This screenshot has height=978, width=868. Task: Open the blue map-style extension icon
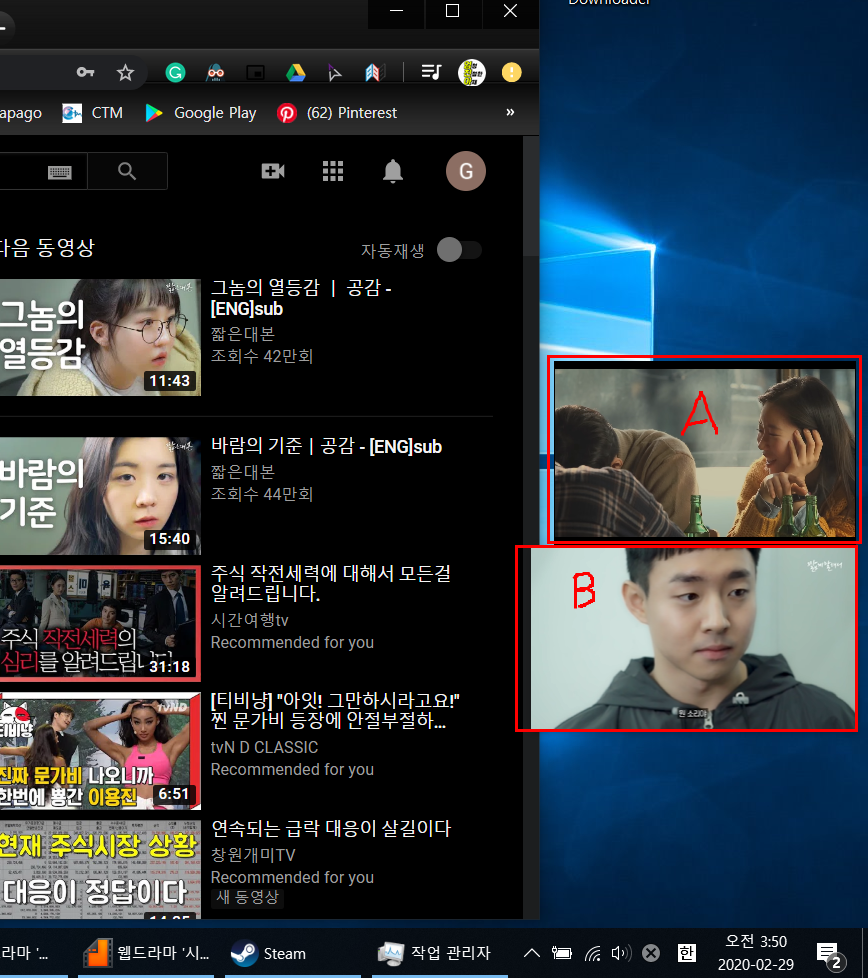tap(374, 73)
